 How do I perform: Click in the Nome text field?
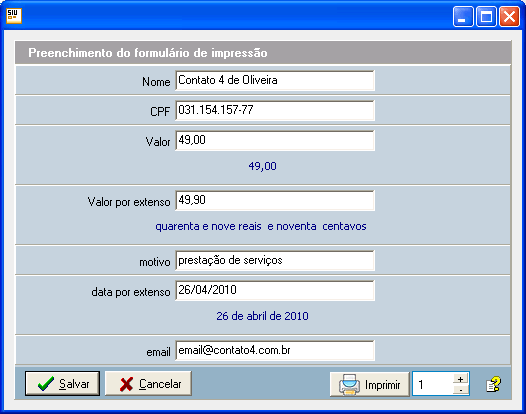coord(275,81)
